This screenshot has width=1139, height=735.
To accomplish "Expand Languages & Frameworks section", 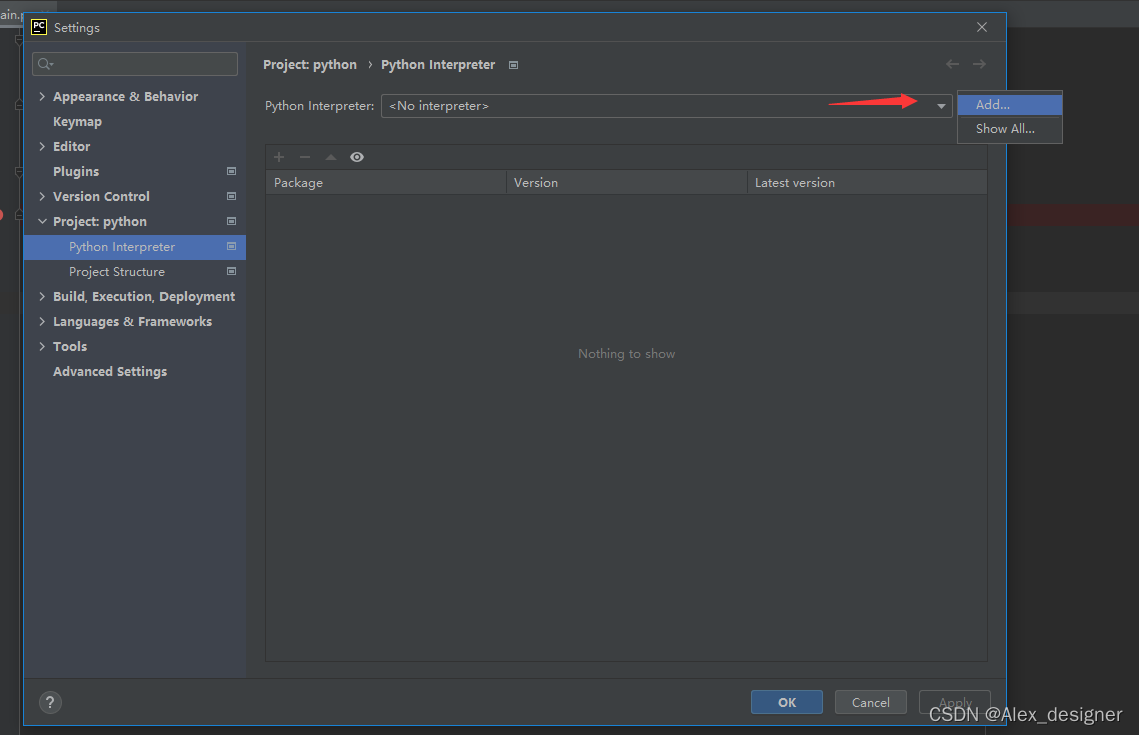I will point(42,321).
